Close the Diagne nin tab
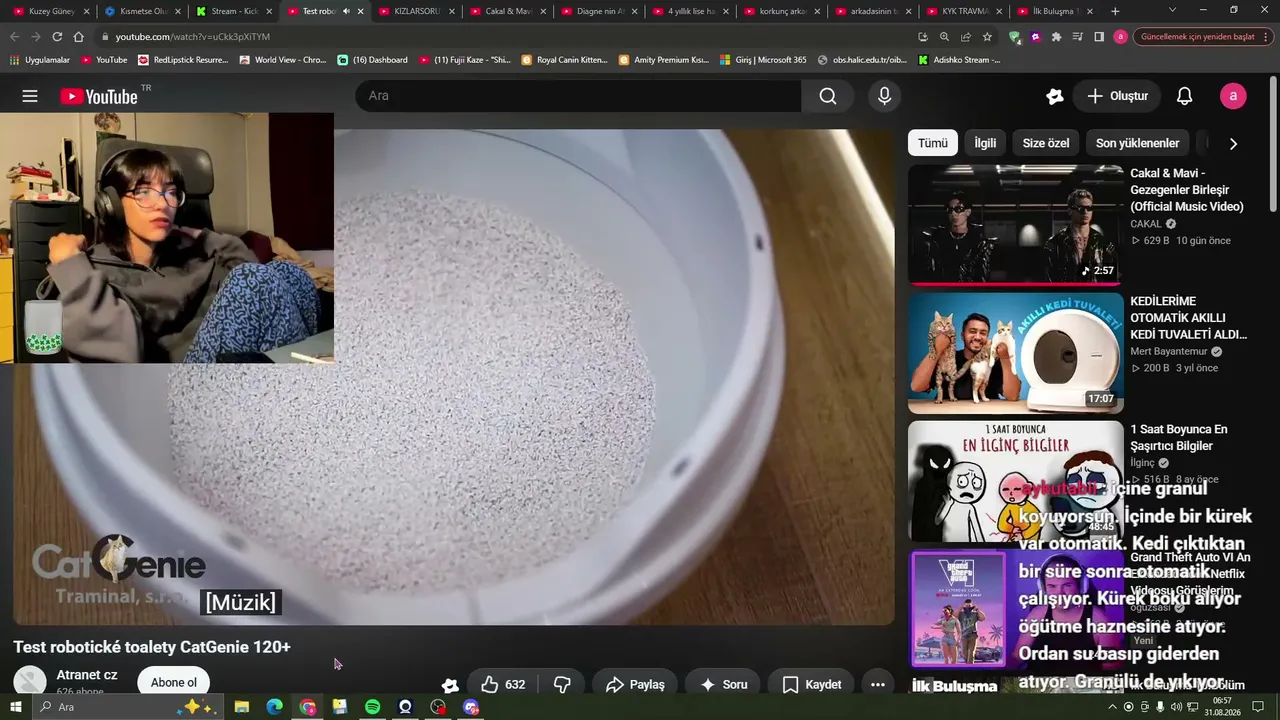The width and height of the screenshot is (1280, 720). pyautogui.click(x=634, y=11)
